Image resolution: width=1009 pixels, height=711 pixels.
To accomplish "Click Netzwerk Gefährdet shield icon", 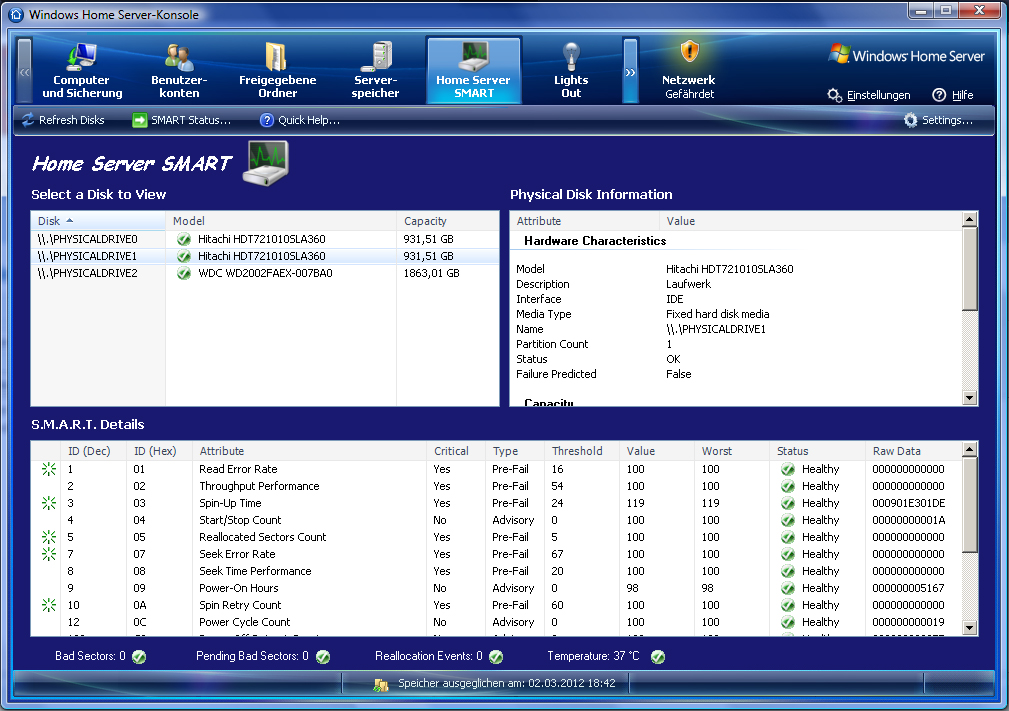I will point(689,51).
